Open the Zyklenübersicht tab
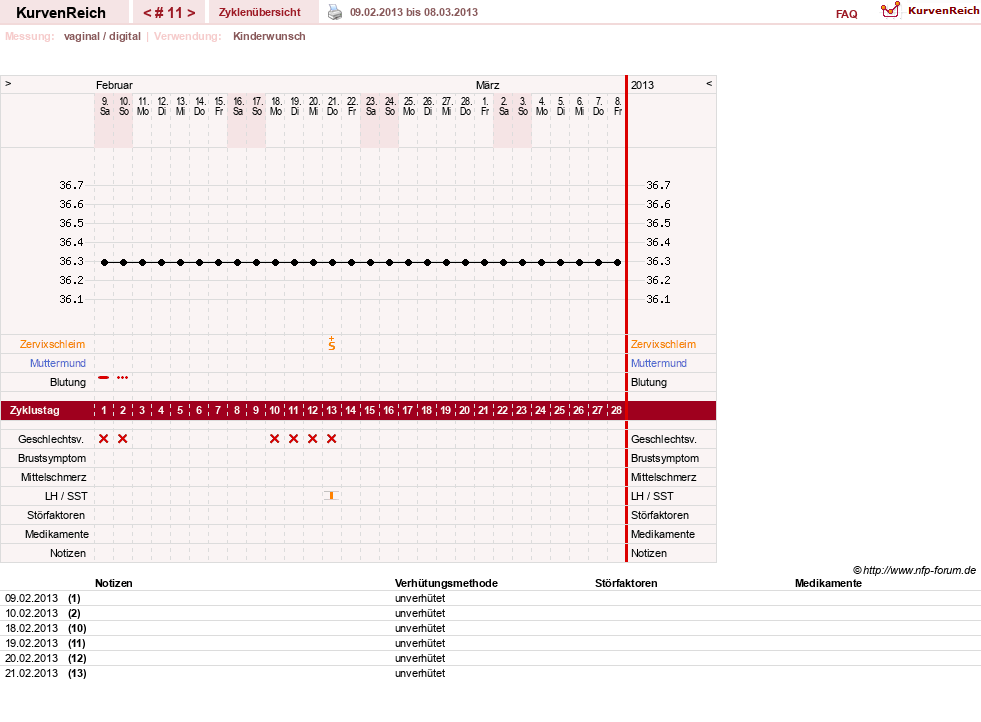The height and width of the screenshot is (722, 981). [x=260, y=12]
